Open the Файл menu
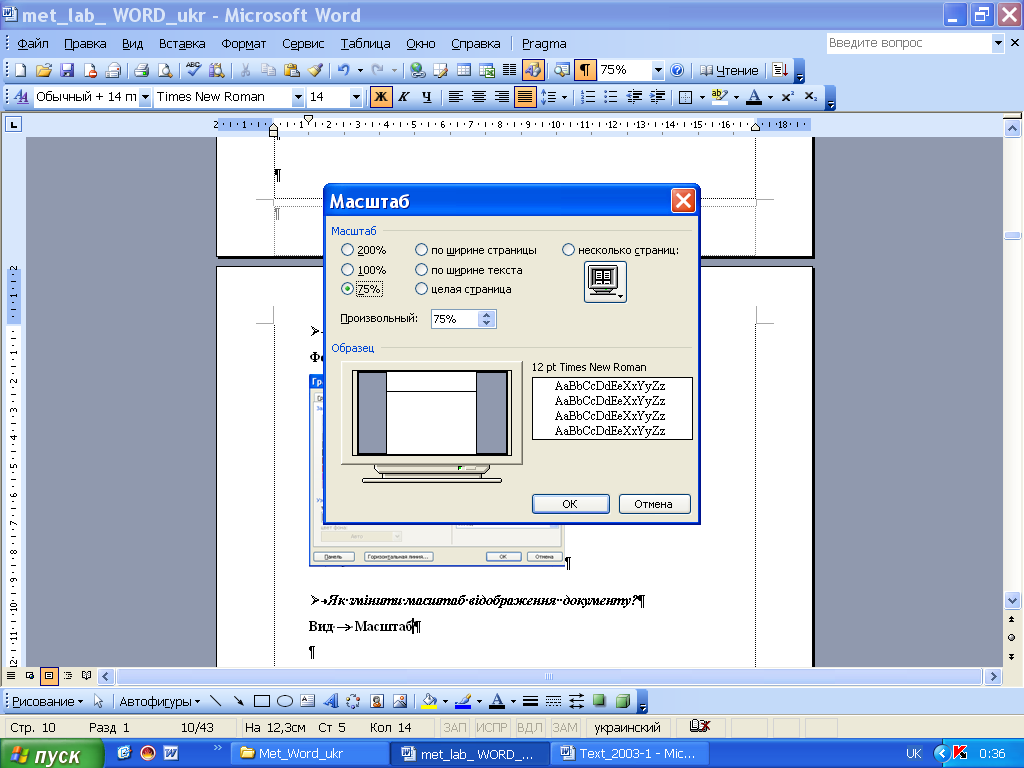1024x768 pixels. click(x=33, y=44)
